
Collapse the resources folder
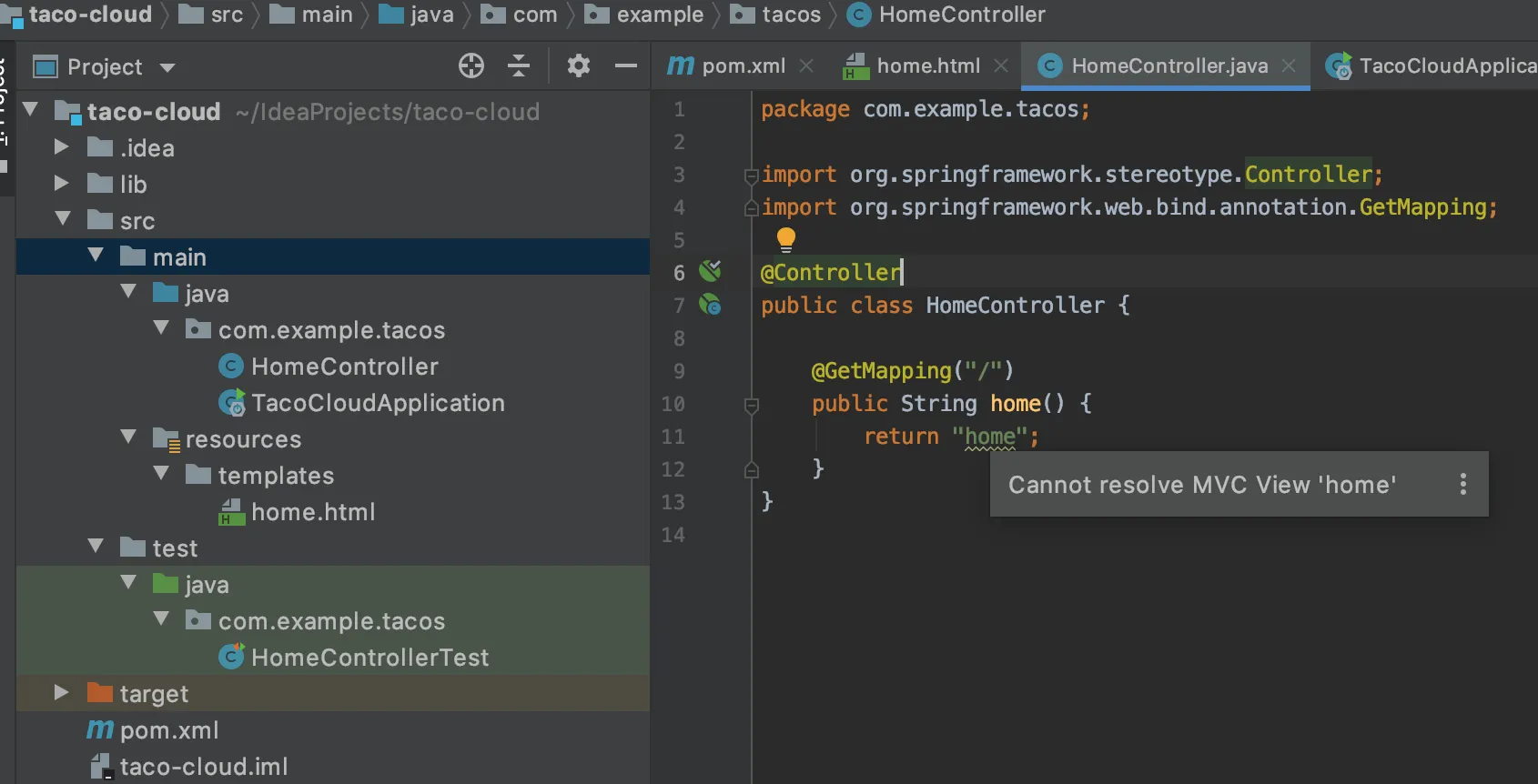point(128,438)
